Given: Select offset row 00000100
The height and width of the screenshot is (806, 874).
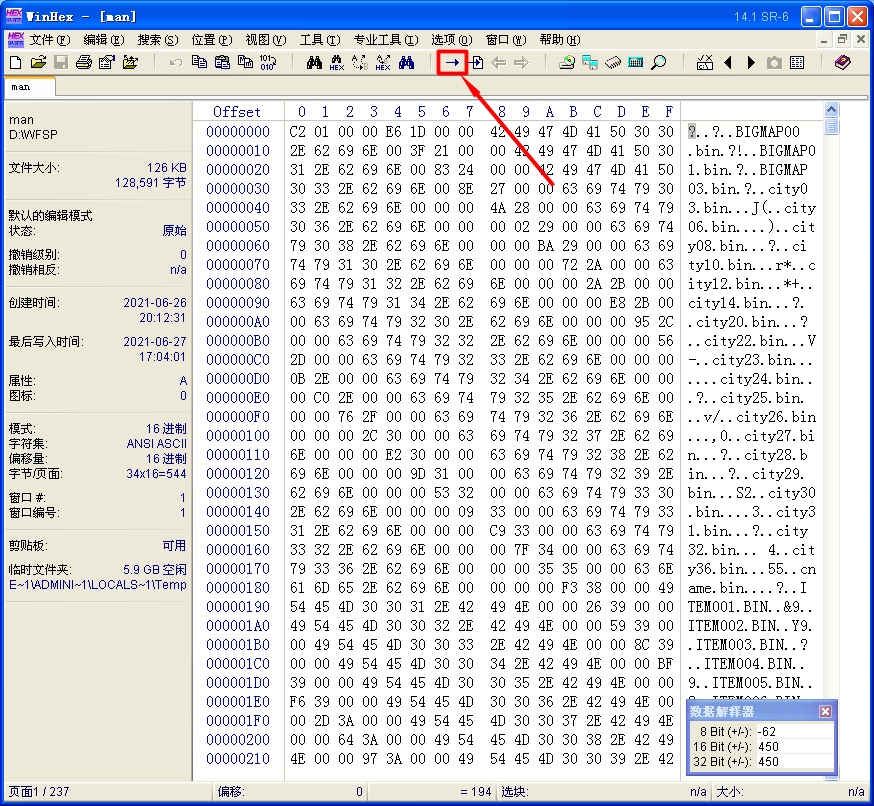Looking at the screenshot, I should 238,436.
